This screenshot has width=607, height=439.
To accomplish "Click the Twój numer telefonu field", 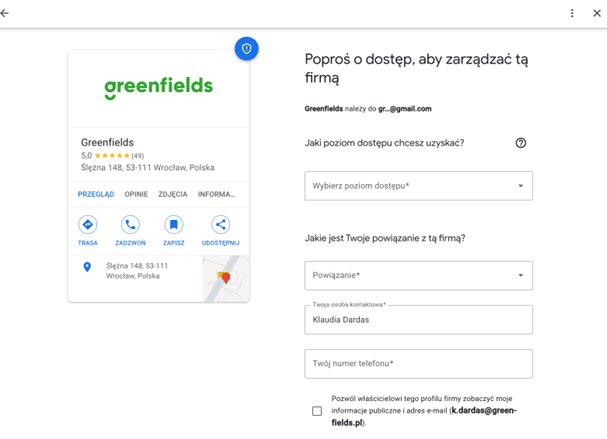I will 418,364.
